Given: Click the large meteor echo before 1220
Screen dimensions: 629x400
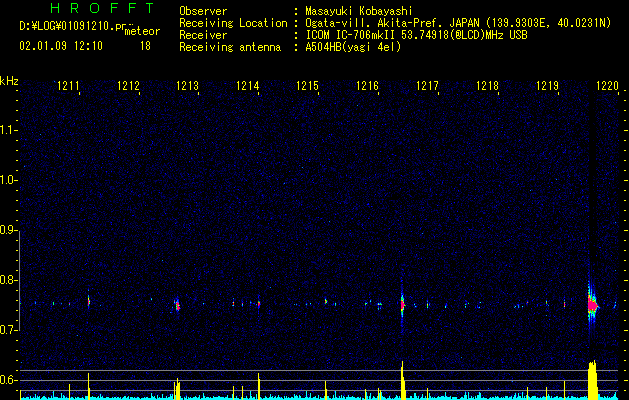Looking at the screenshot, I should click(x=592, y=306).
